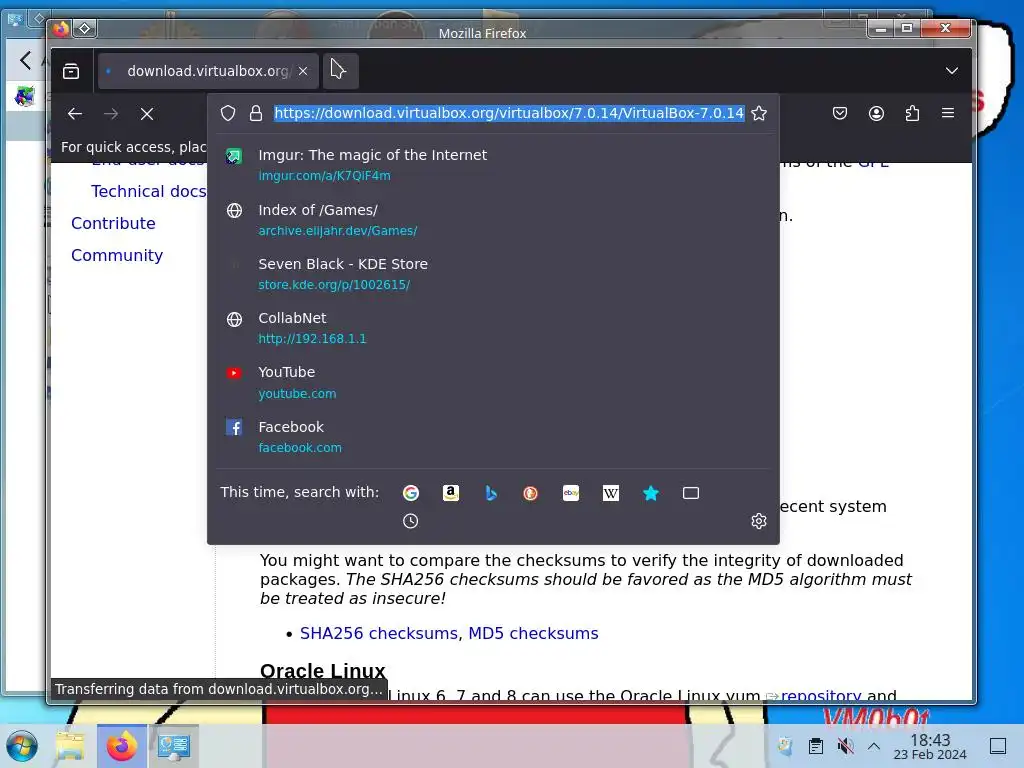This screenshot has width=1024, height=768.
Task: Select the download.virtualbox.org tab
Action: [208, 71]
